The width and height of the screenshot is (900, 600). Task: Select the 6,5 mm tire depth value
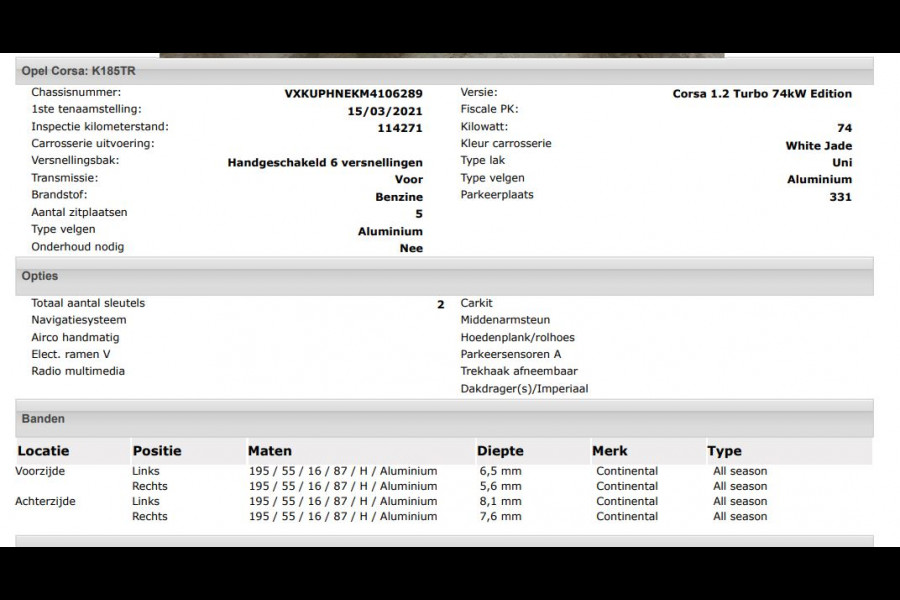point(498,471)
